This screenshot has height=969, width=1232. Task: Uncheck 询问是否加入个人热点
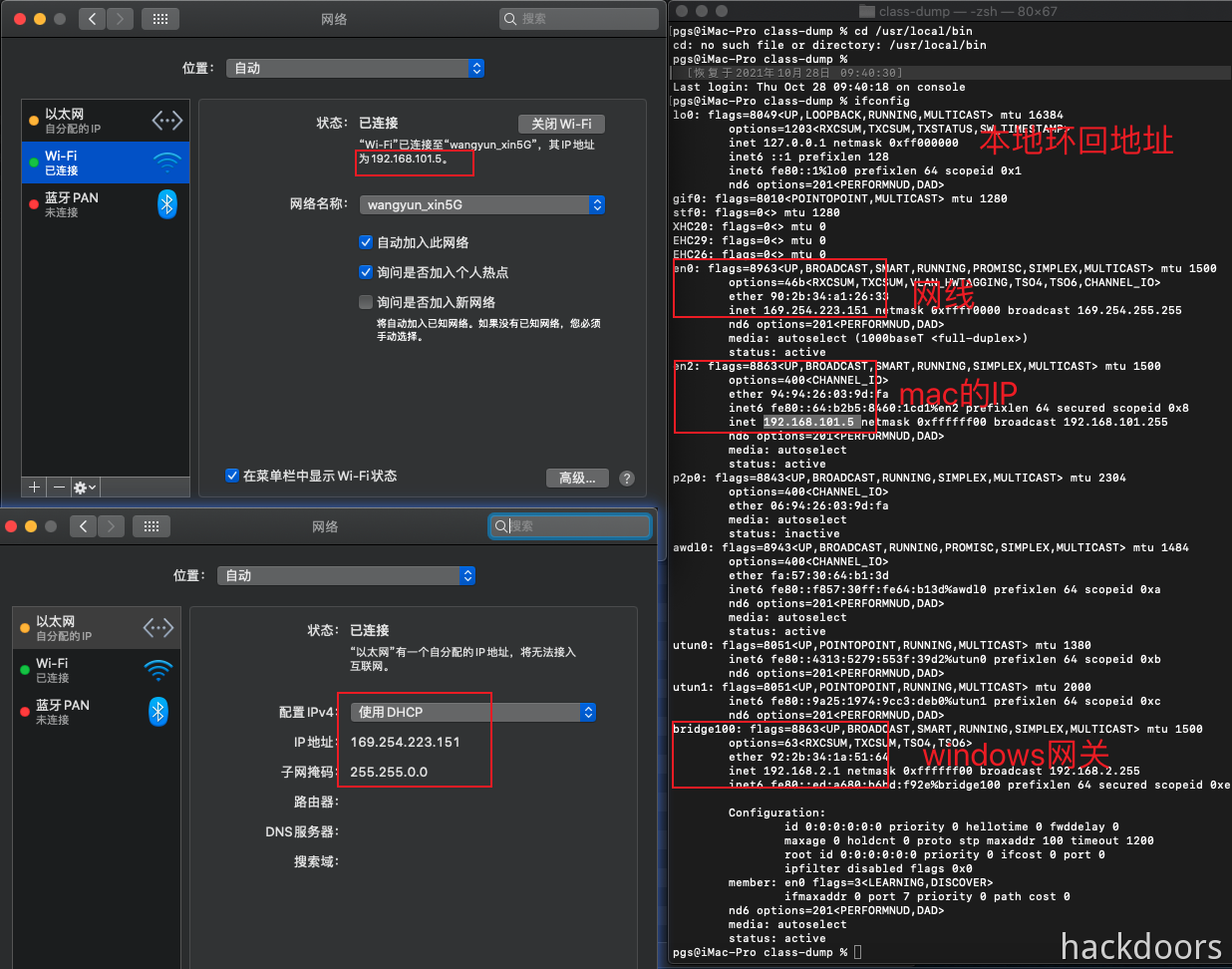(x=366, y=272)
